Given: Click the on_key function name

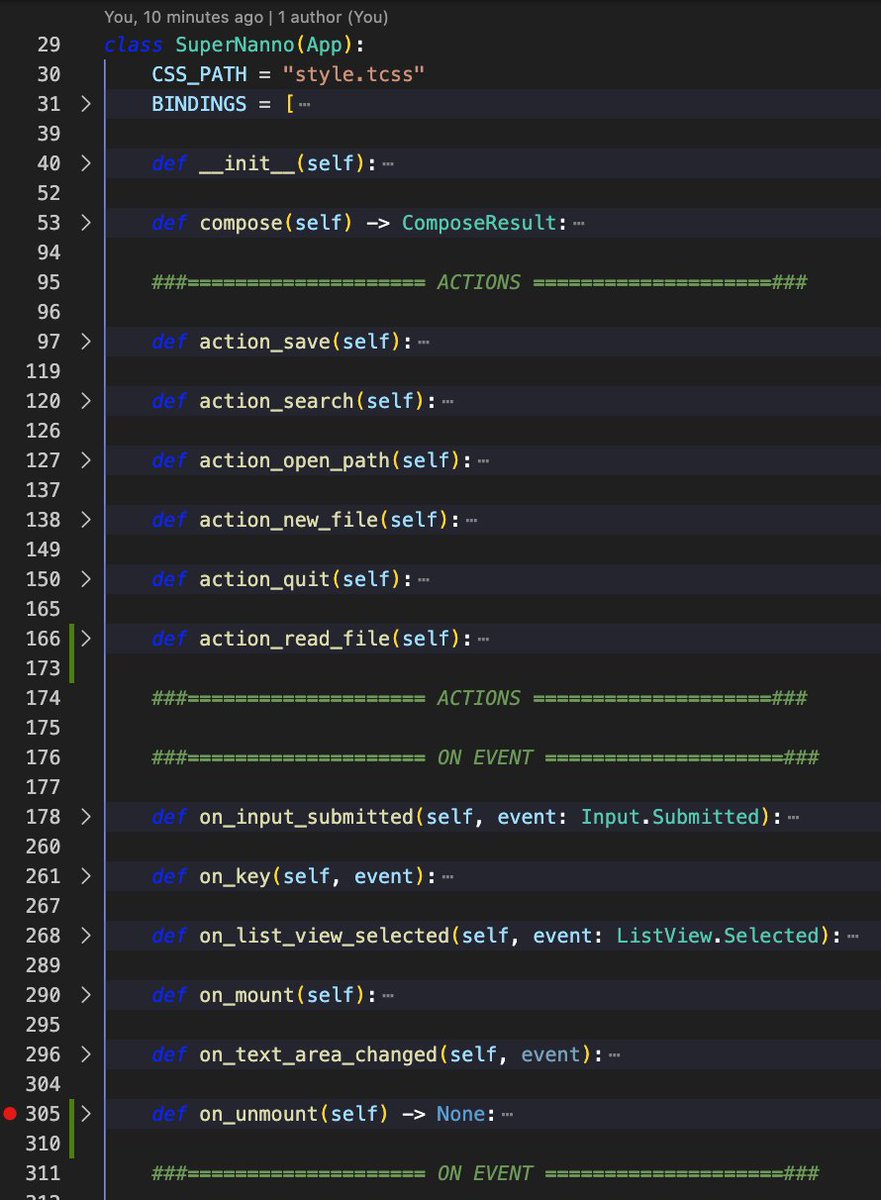Looking at the screenshot, I should [235, 877].
